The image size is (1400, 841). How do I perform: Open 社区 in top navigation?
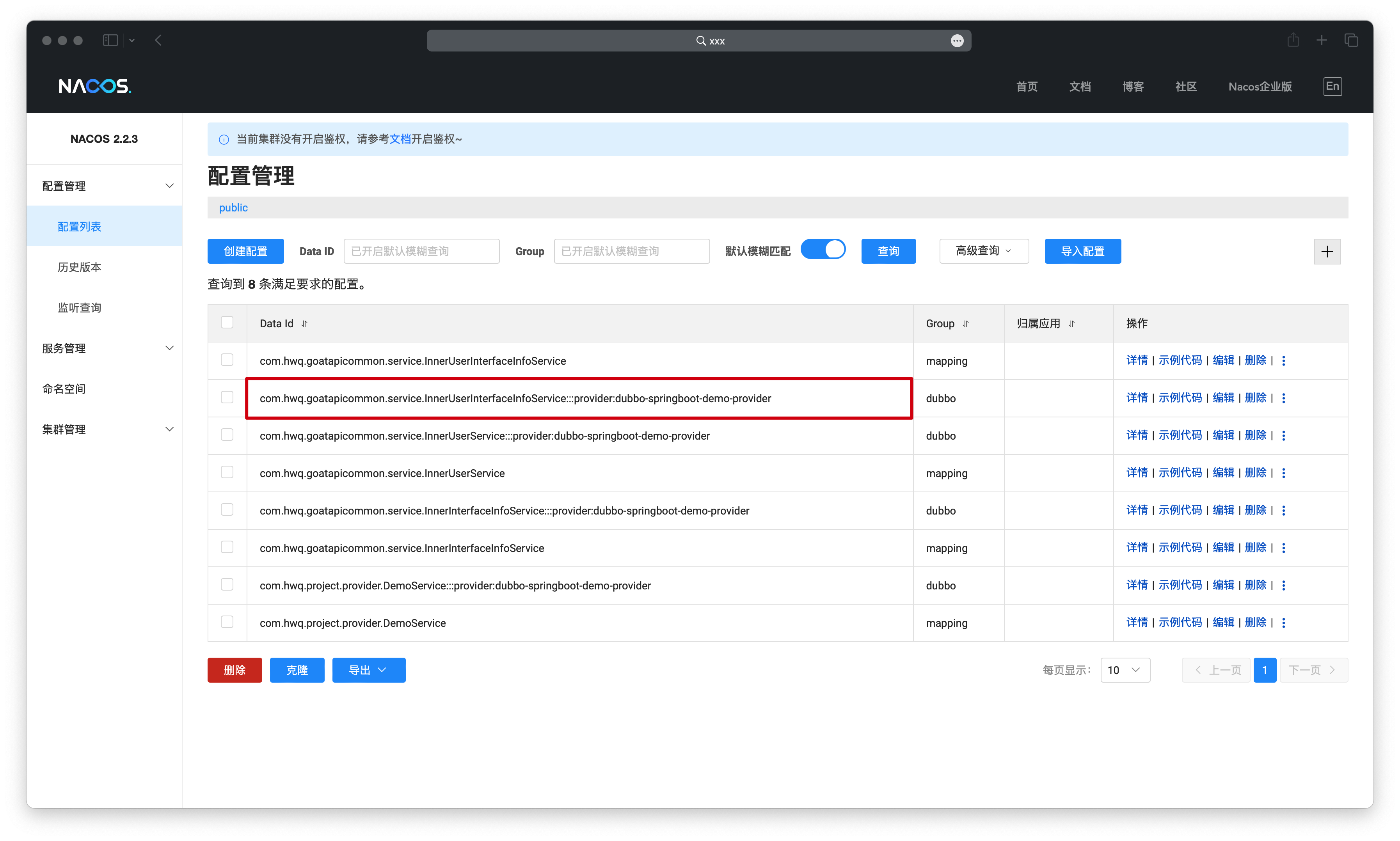(x=1186, y=87)
